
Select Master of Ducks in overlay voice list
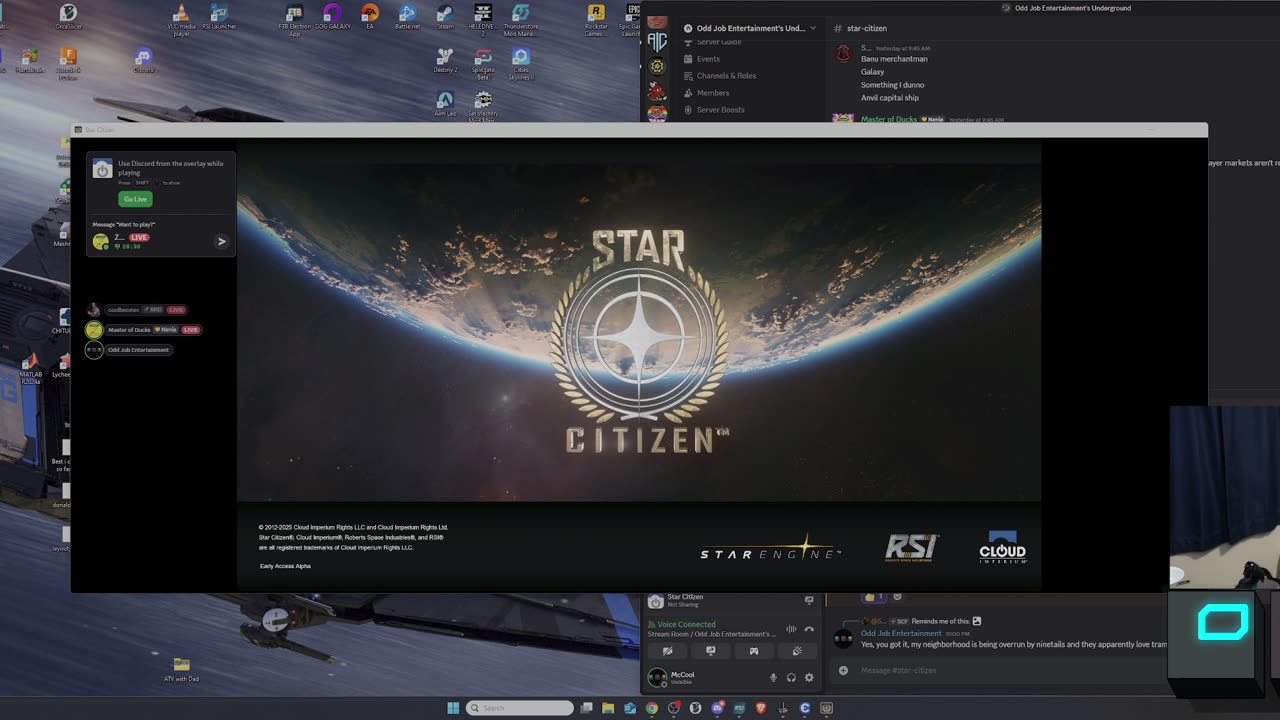[x=143, y=330]
